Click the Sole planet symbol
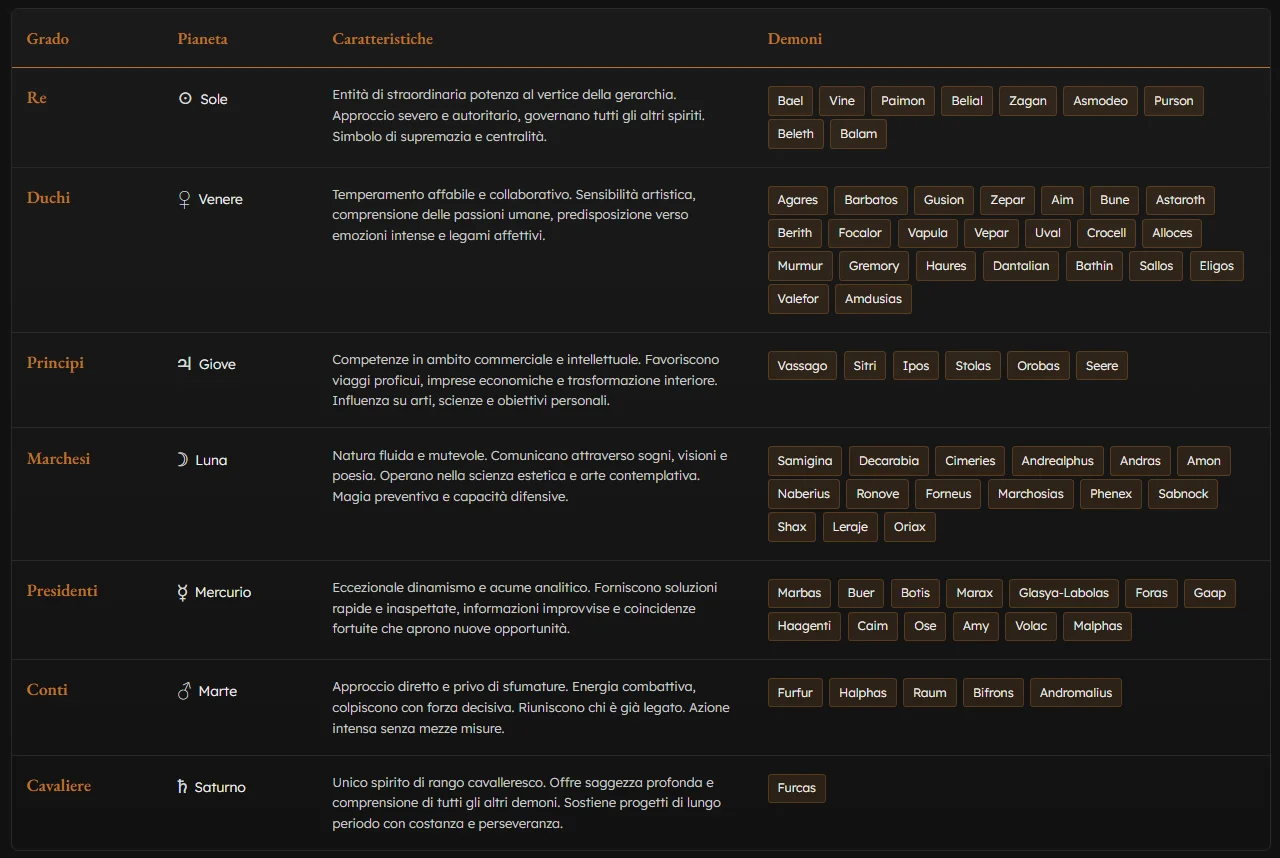Image resolution: width=1280 pixels, height=858 pixels. click(x=185, y=99)
